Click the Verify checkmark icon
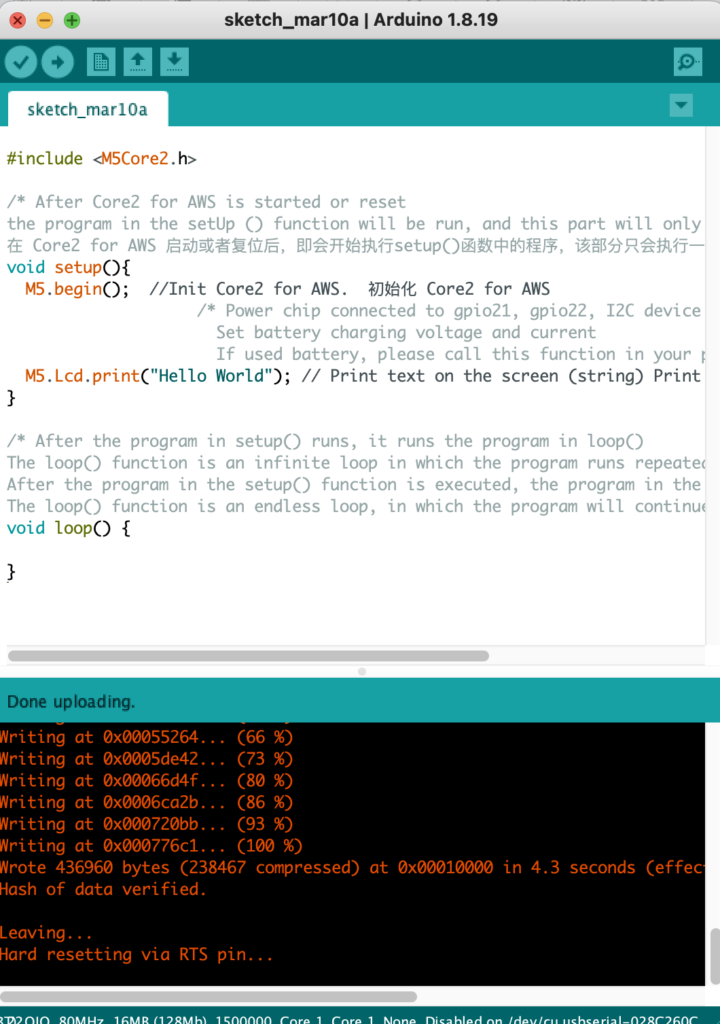Screen dimensions: 720x1024 coord(21,62)
